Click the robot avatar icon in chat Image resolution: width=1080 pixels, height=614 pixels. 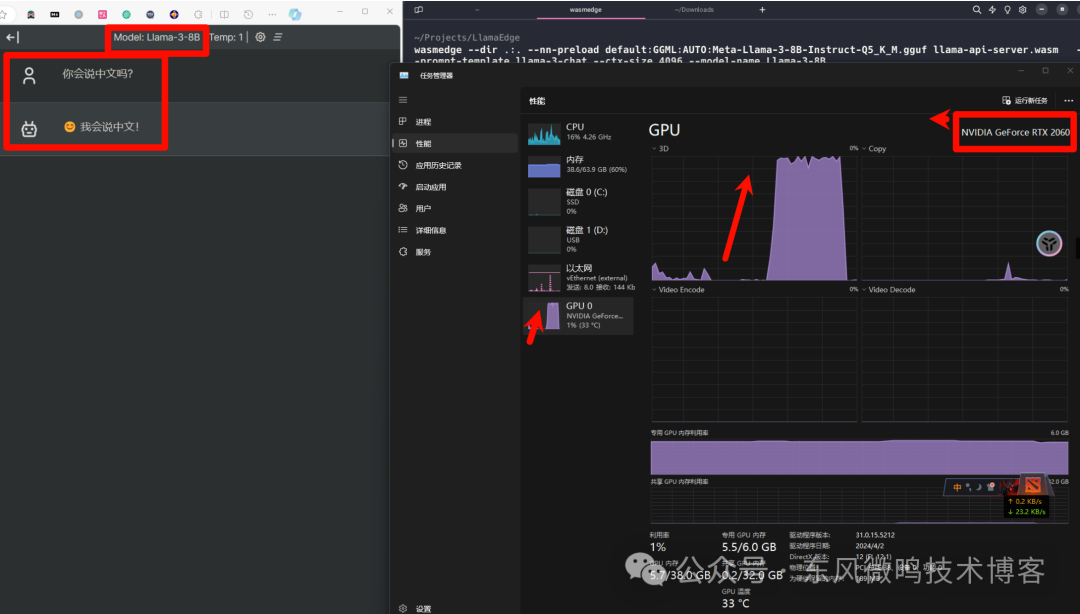(x=29, y=129)
